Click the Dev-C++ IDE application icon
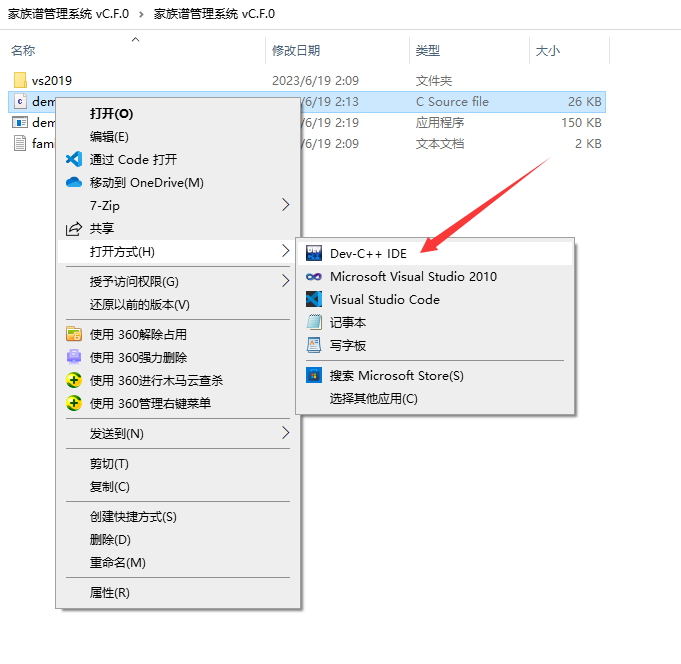The width and height of the screenshot is (681, 664). point(314,253)
